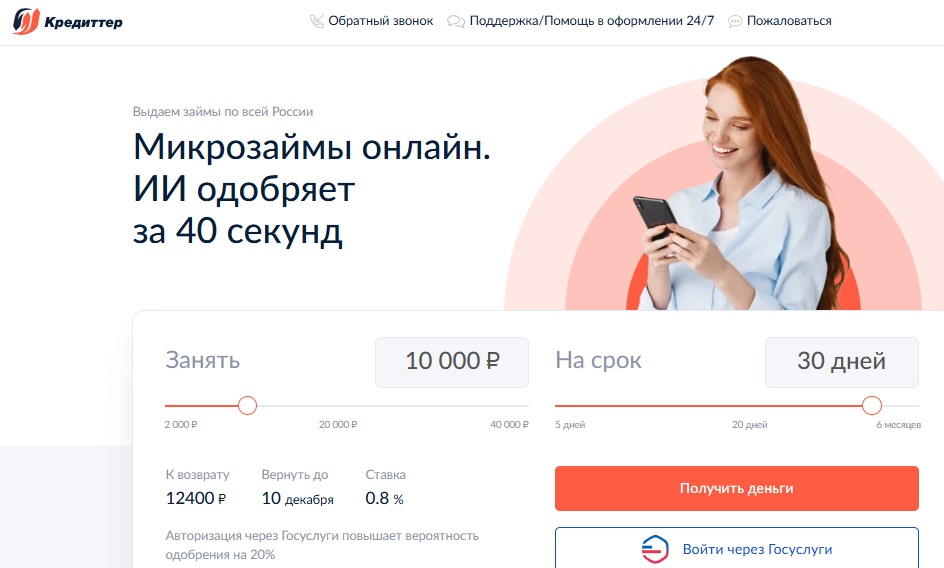Click the Кредиттер brand name text
Image resolution: width=944 pixels, height=568 pixels.
(84, 22)
